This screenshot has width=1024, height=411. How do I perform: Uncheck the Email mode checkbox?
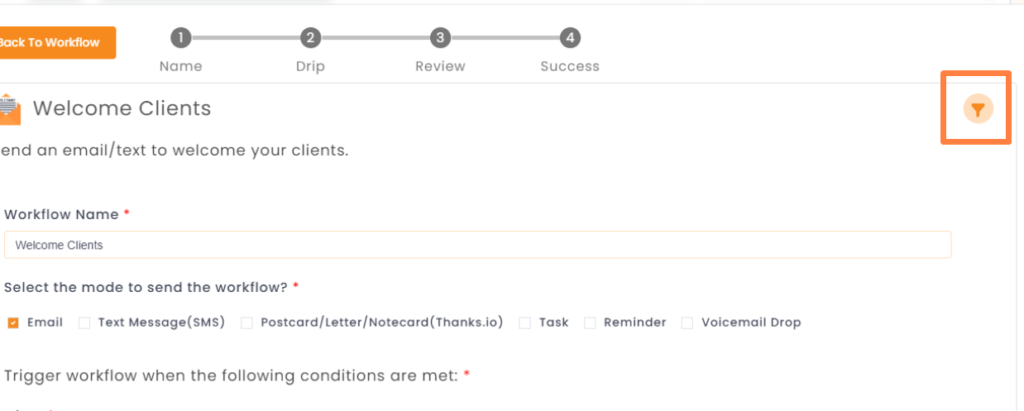pyautogui.click(x=14, y=323)
